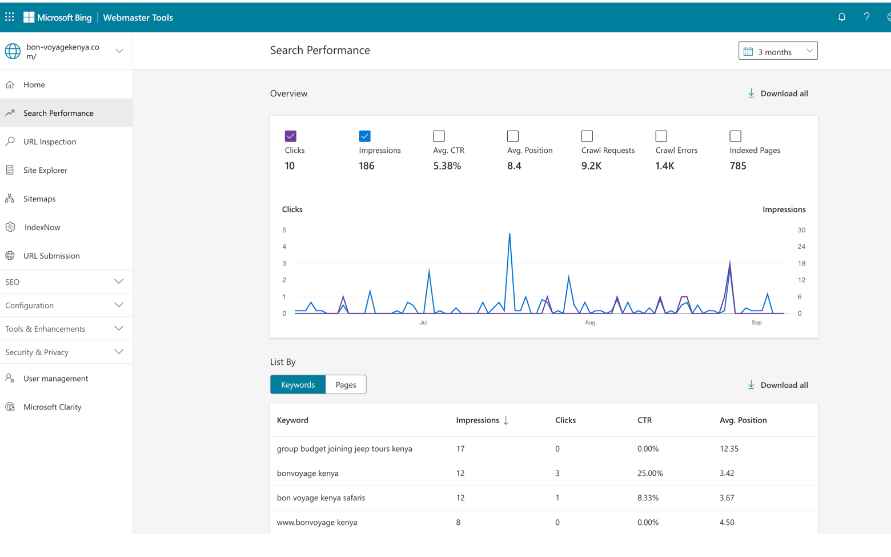Open IndexNow gear icon in sidebar
Image resolution: width=891 pixels, height=557 pixels.
click(10, 227)
